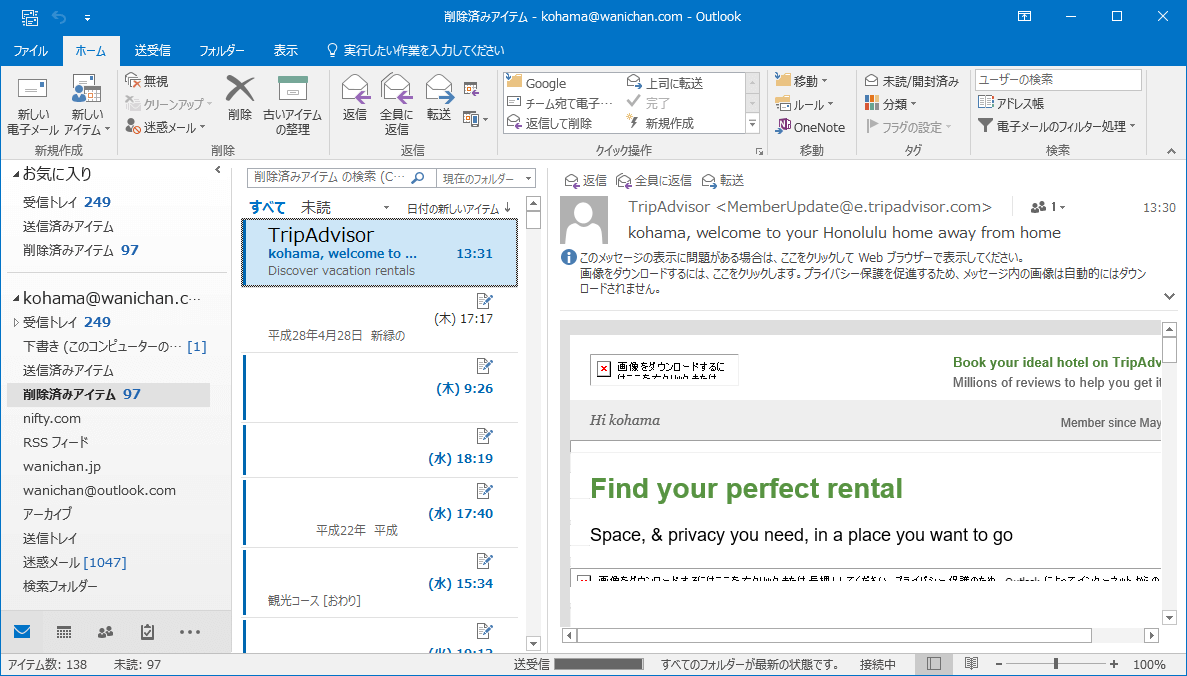Switch to reading view status bar icon
Image resolution: width=1187 pixels, height=676 pixels.
[x=971, y=664]
